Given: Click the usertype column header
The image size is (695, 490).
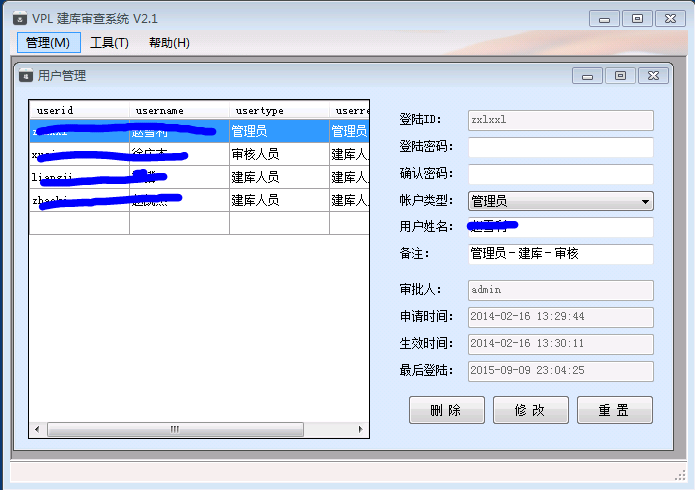Looking at the screenshot, I should 279,110.
